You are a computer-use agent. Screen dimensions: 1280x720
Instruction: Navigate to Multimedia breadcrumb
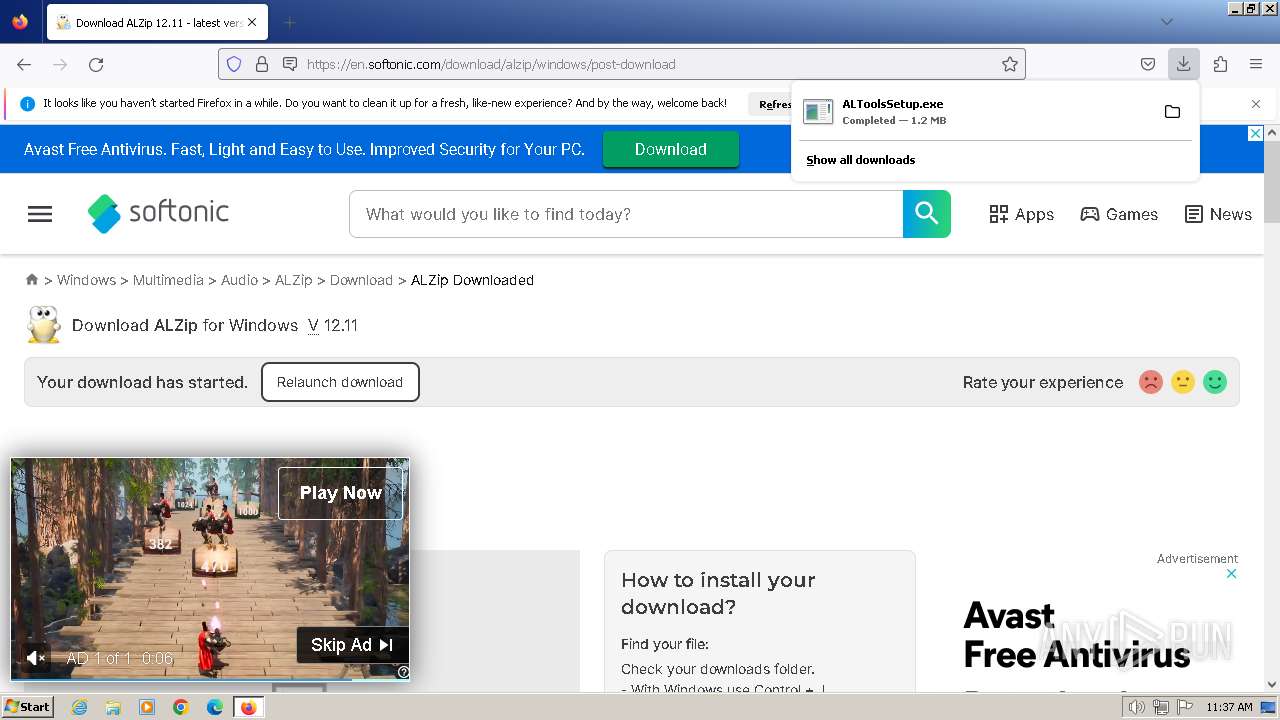[x=168, y=280]
